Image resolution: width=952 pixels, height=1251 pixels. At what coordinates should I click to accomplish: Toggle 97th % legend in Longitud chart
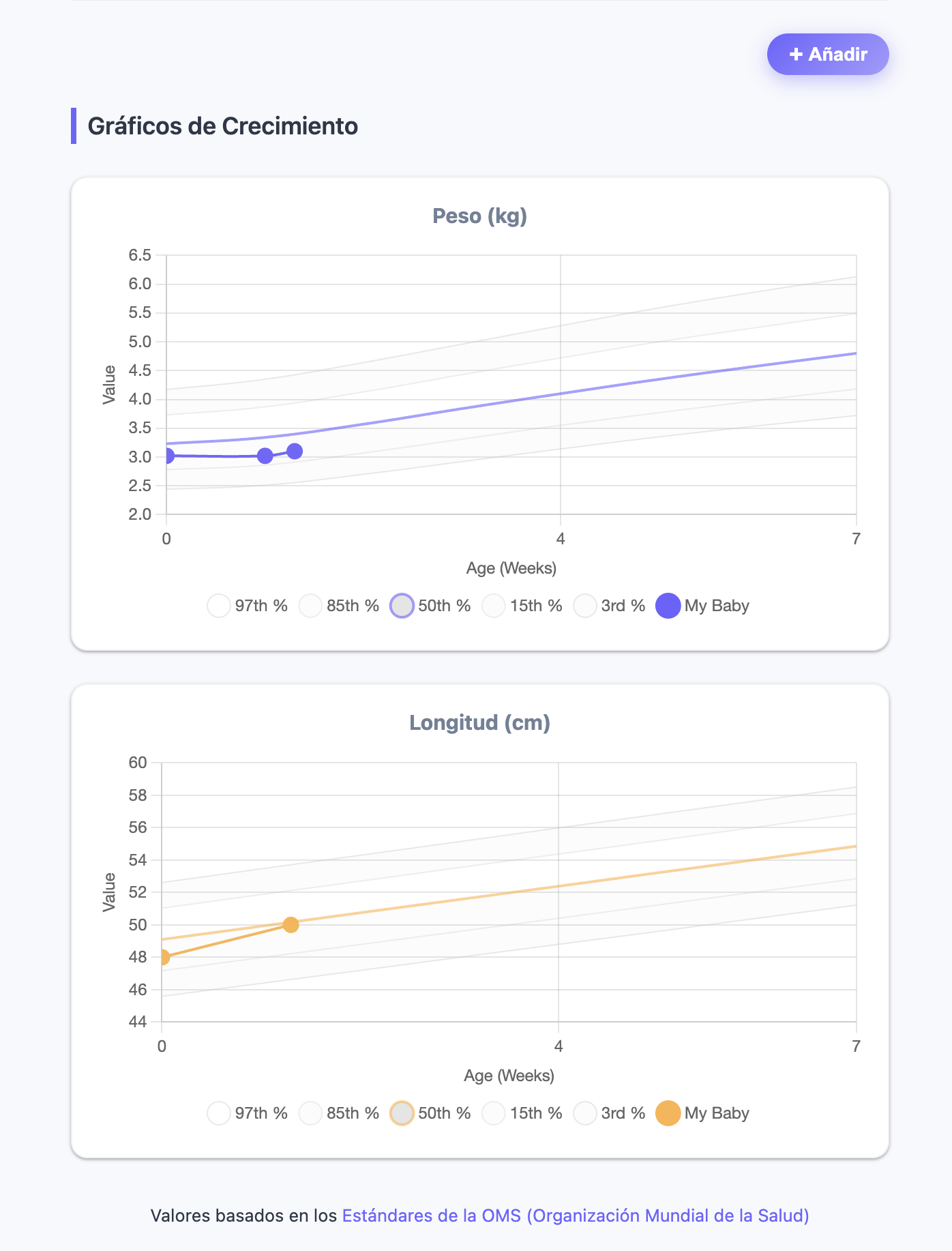pyautogui.click(x=248, y=1113)
